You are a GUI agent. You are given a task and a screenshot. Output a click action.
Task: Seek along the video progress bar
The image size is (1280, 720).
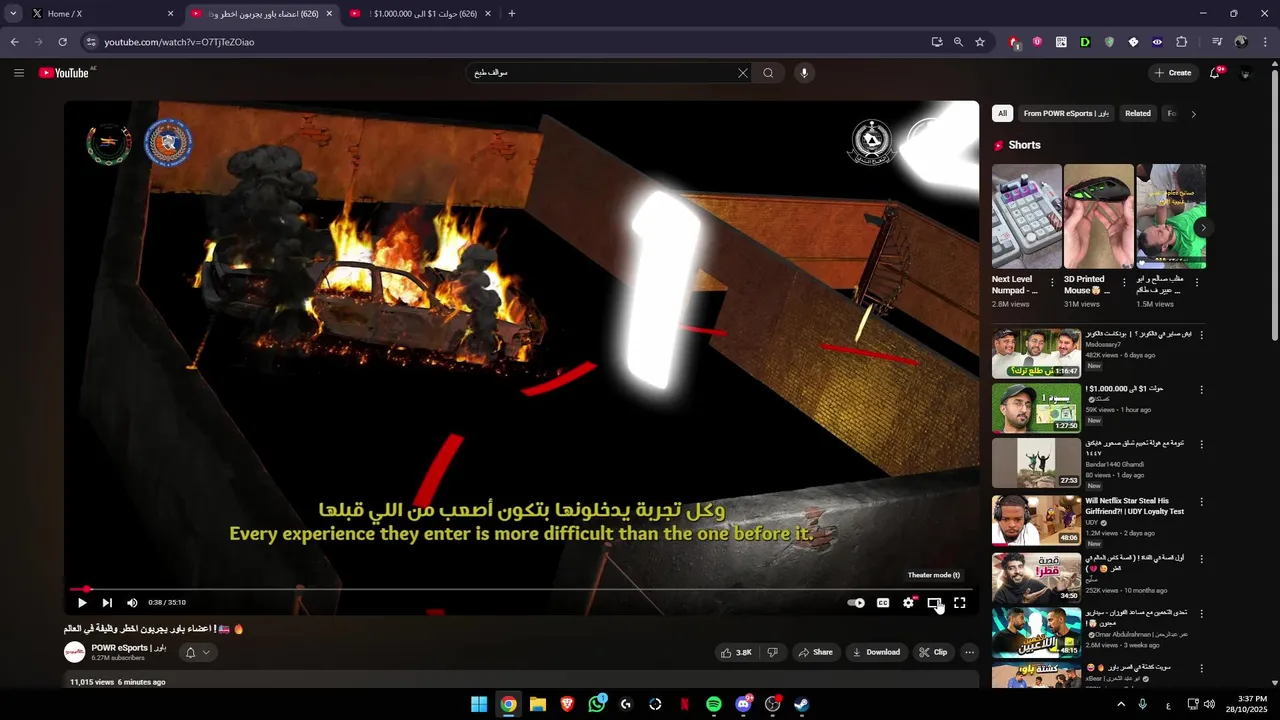click(521, 589)
